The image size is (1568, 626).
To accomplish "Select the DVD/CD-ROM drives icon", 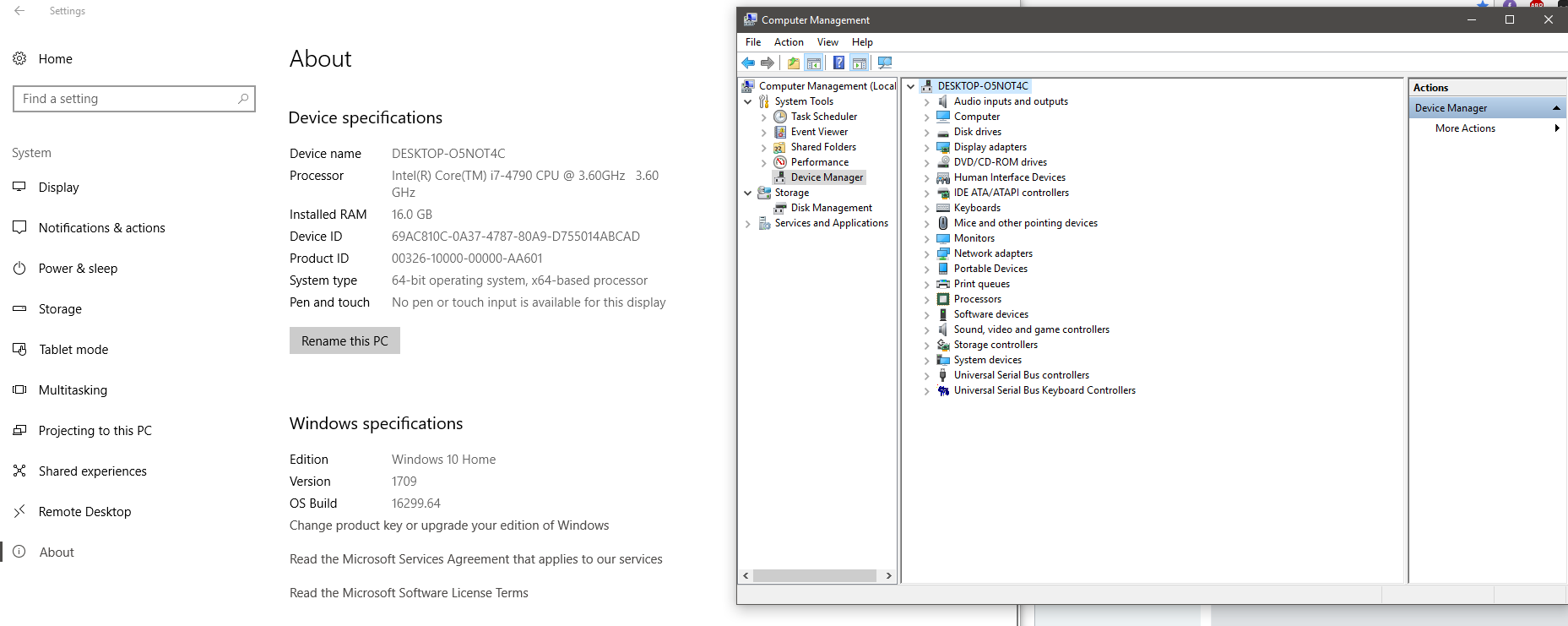I will click(943, 162).
